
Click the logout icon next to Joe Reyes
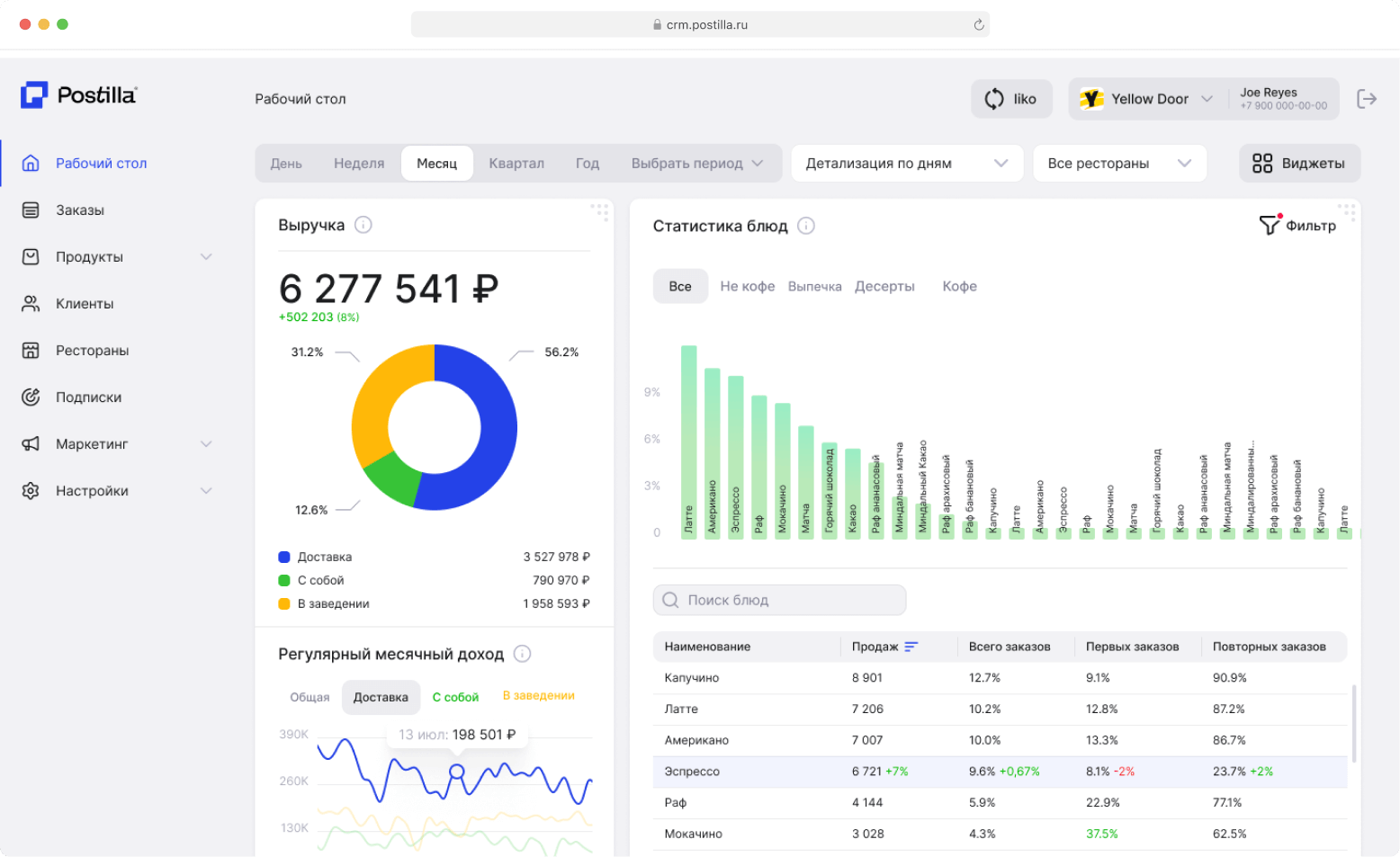pos(1367,99)
